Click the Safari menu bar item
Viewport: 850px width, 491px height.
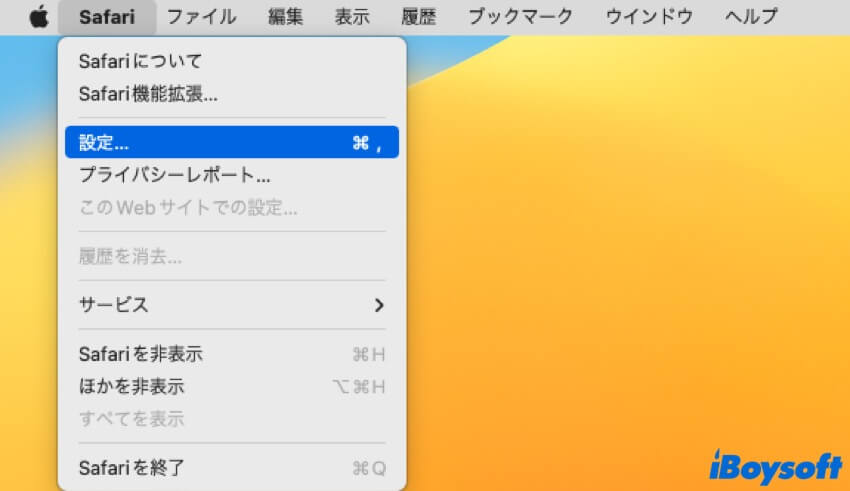107,17
